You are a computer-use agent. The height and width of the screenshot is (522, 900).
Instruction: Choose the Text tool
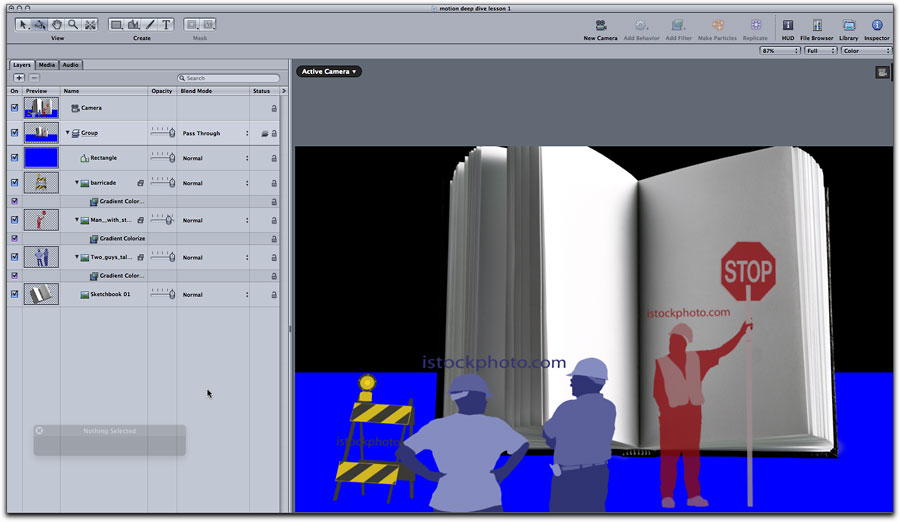166,25
